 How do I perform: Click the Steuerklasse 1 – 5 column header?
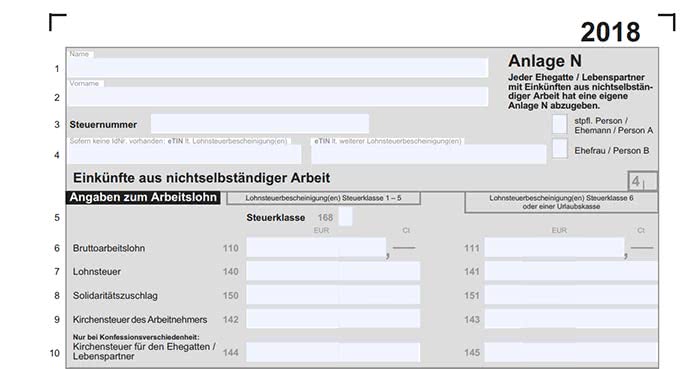pos(324,198)
